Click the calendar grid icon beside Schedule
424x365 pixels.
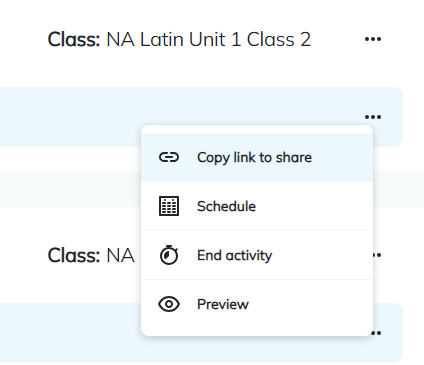[x=169, y=206]
